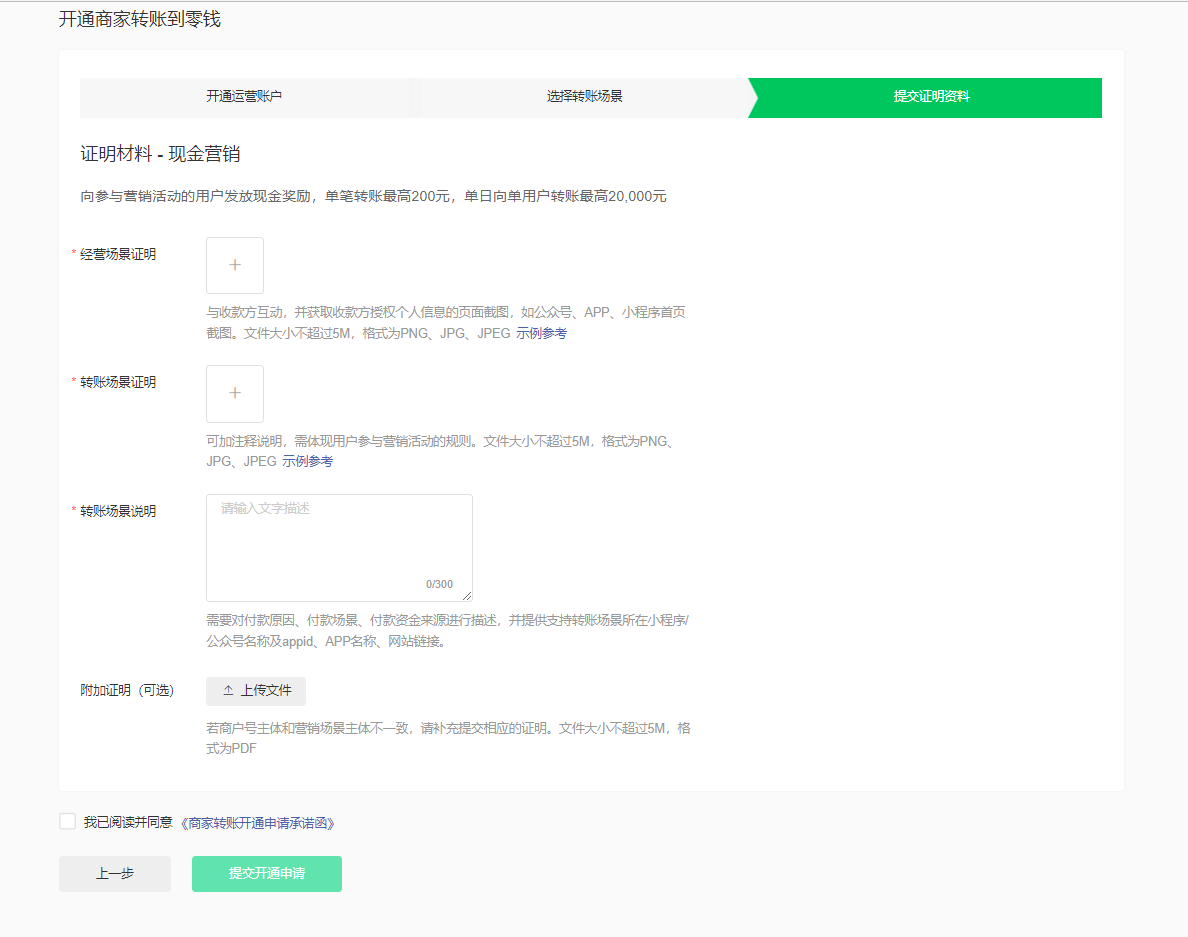The width and height of the screenshot is (1188, 937).
Task: Click the 附加证明（可选）field label
Action: (127, 691)
